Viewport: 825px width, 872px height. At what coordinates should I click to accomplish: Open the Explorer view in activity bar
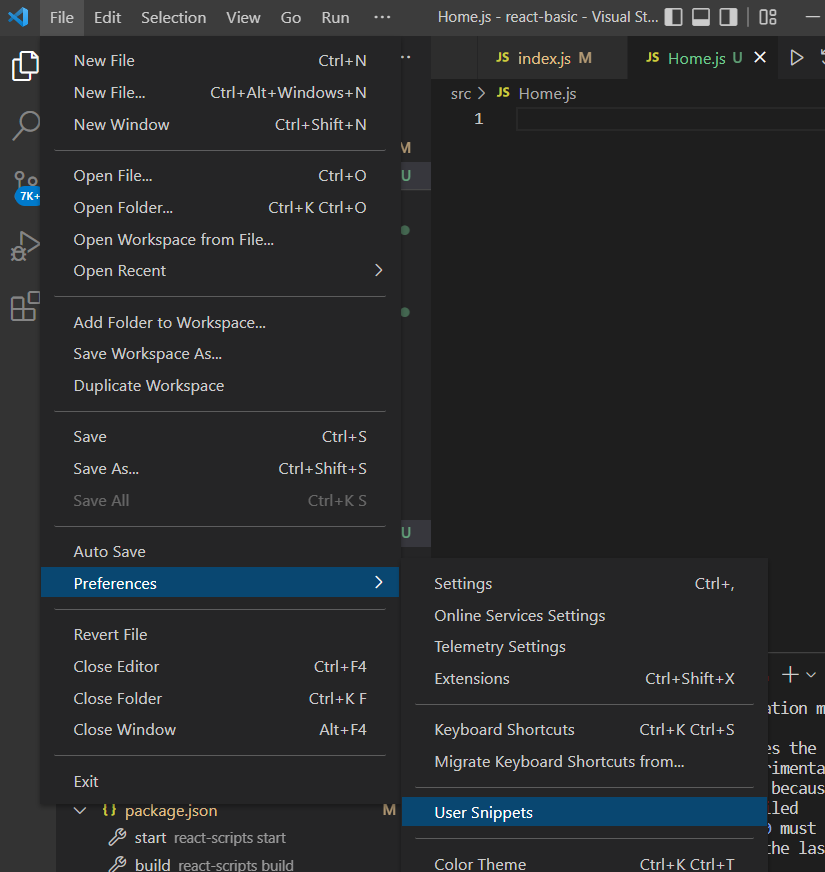click(25, 66)
